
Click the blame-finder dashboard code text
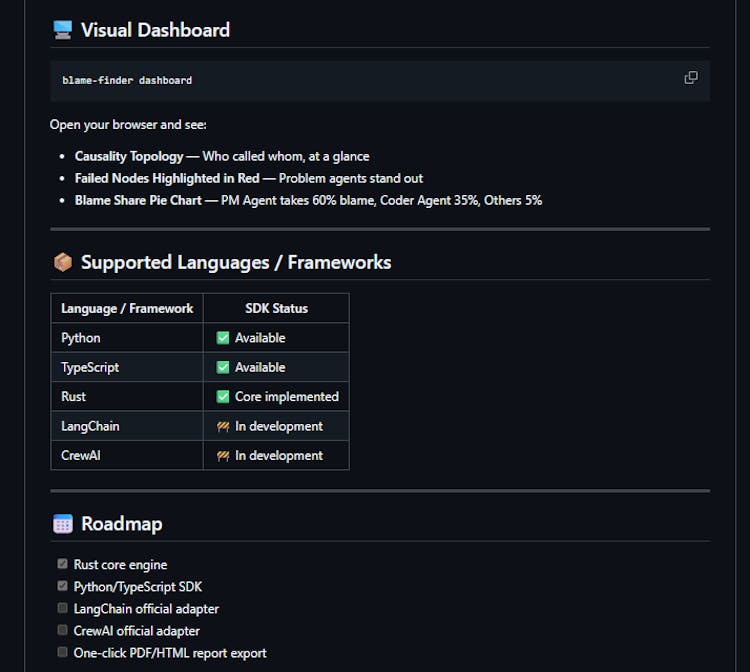pos(127,80)
